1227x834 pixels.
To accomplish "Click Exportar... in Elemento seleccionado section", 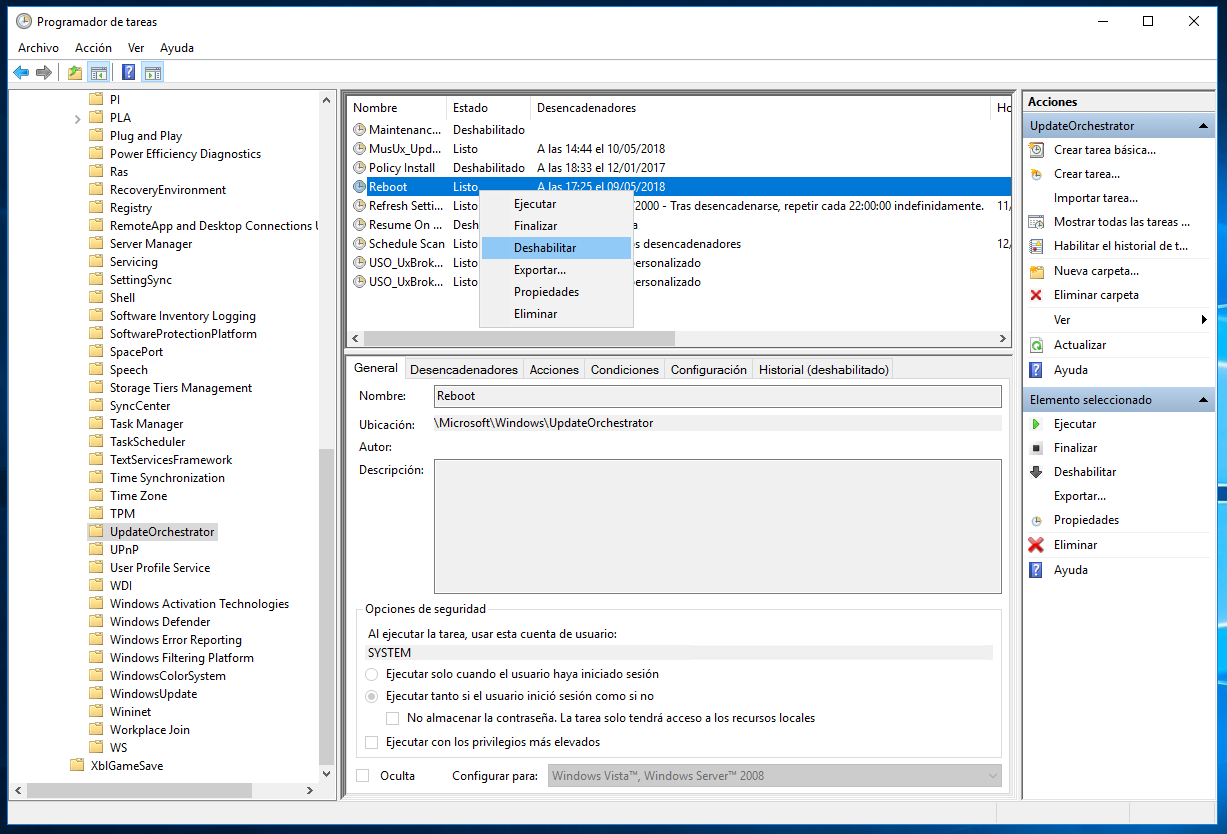I will click(1080, 496).
